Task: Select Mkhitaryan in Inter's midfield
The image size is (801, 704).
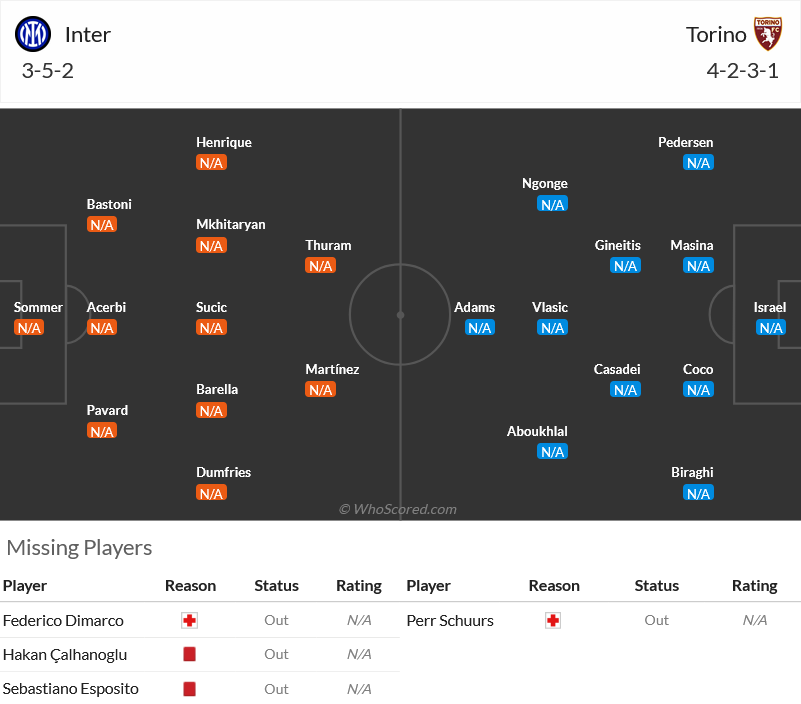Action: pos(231,225)
